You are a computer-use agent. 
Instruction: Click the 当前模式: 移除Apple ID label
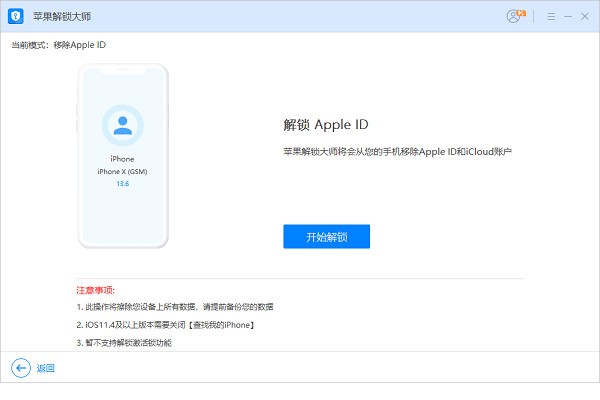59,45
